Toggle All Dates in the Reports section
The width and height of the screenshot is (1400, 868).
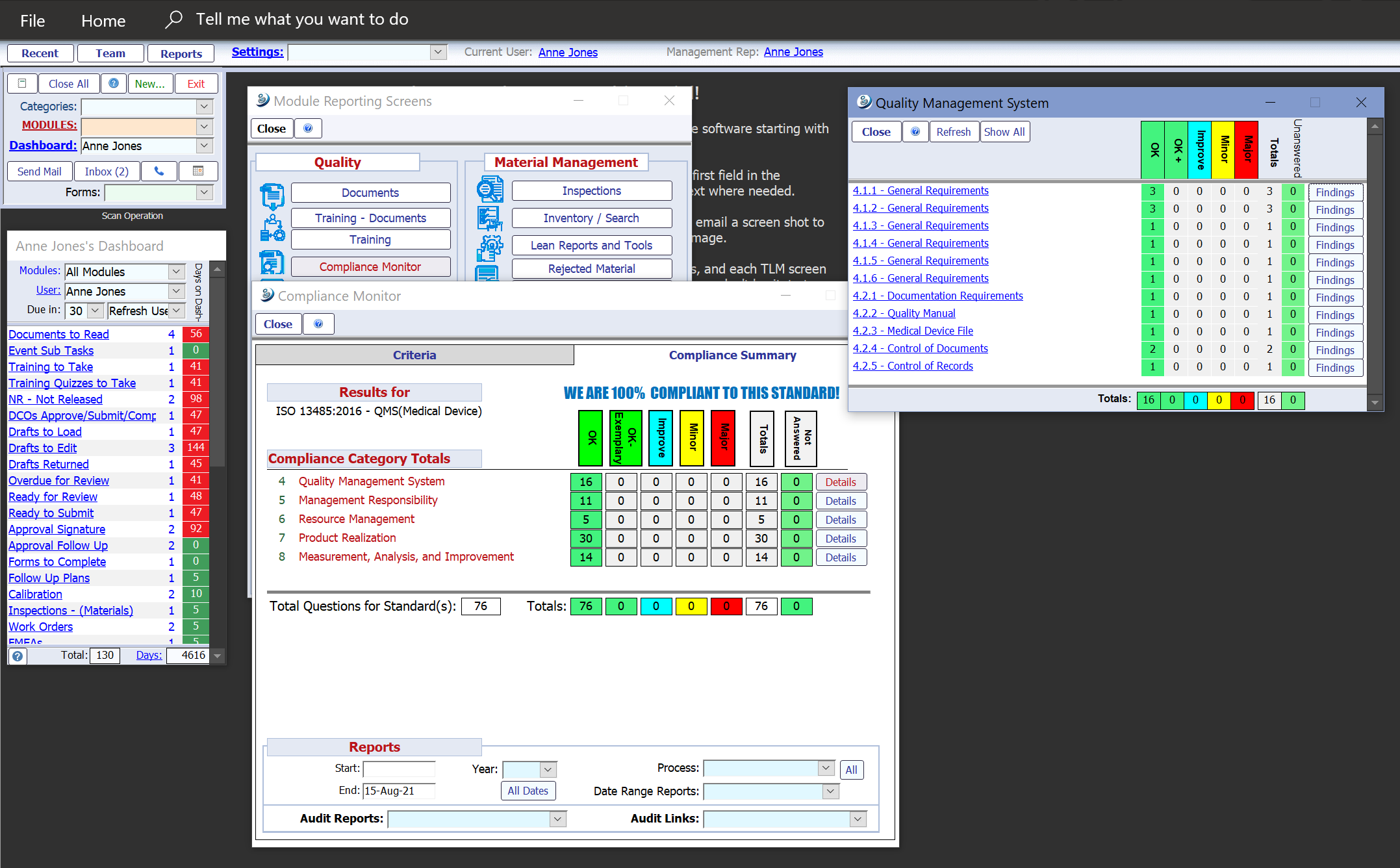(x=528, y=791)
